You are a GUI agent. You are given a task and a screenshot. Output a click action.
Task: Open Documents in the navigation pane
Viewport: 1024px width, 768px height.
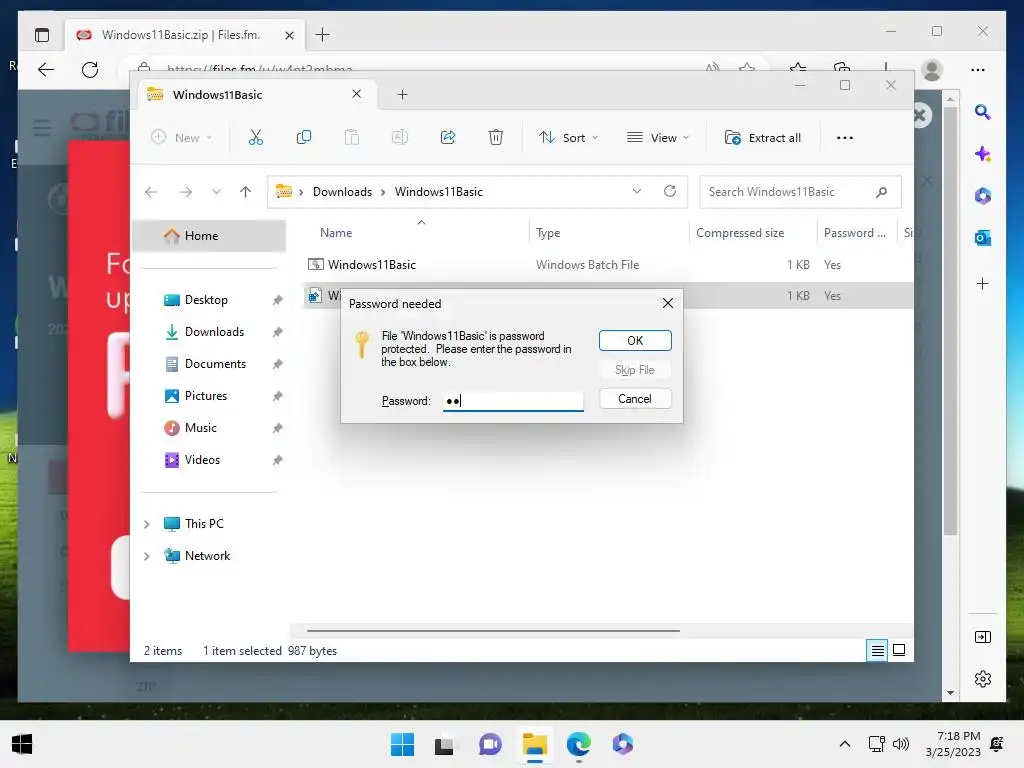click(216, 364)
